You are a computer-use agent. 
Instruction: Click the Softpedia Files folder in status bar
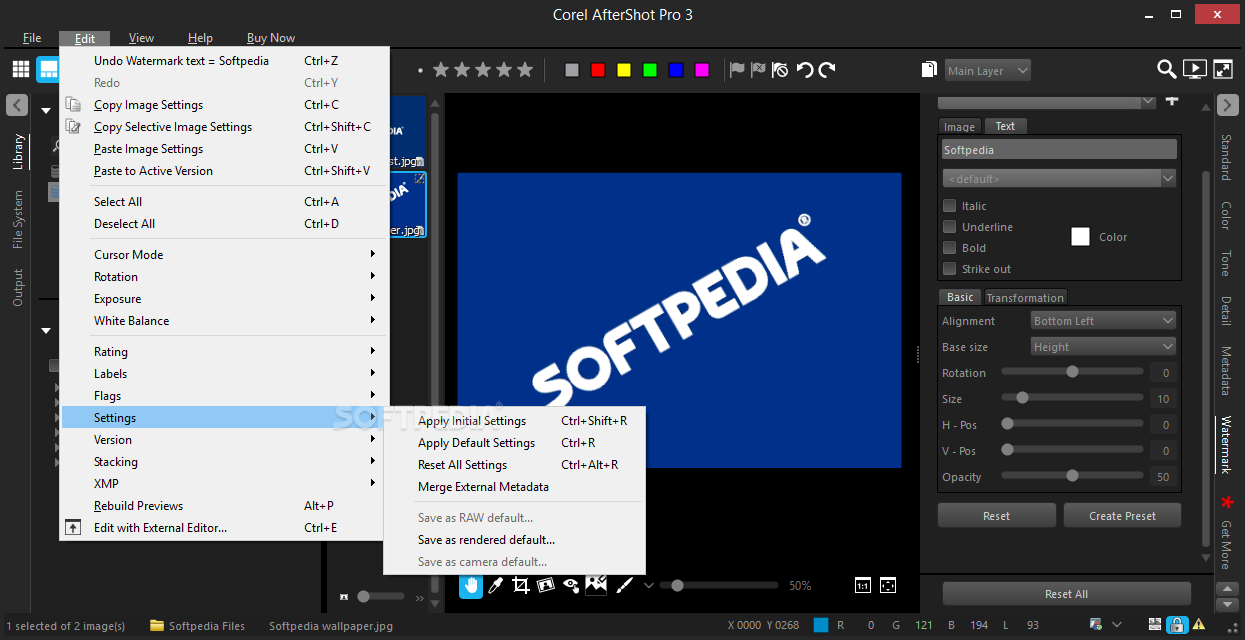(x=197, y=626)
